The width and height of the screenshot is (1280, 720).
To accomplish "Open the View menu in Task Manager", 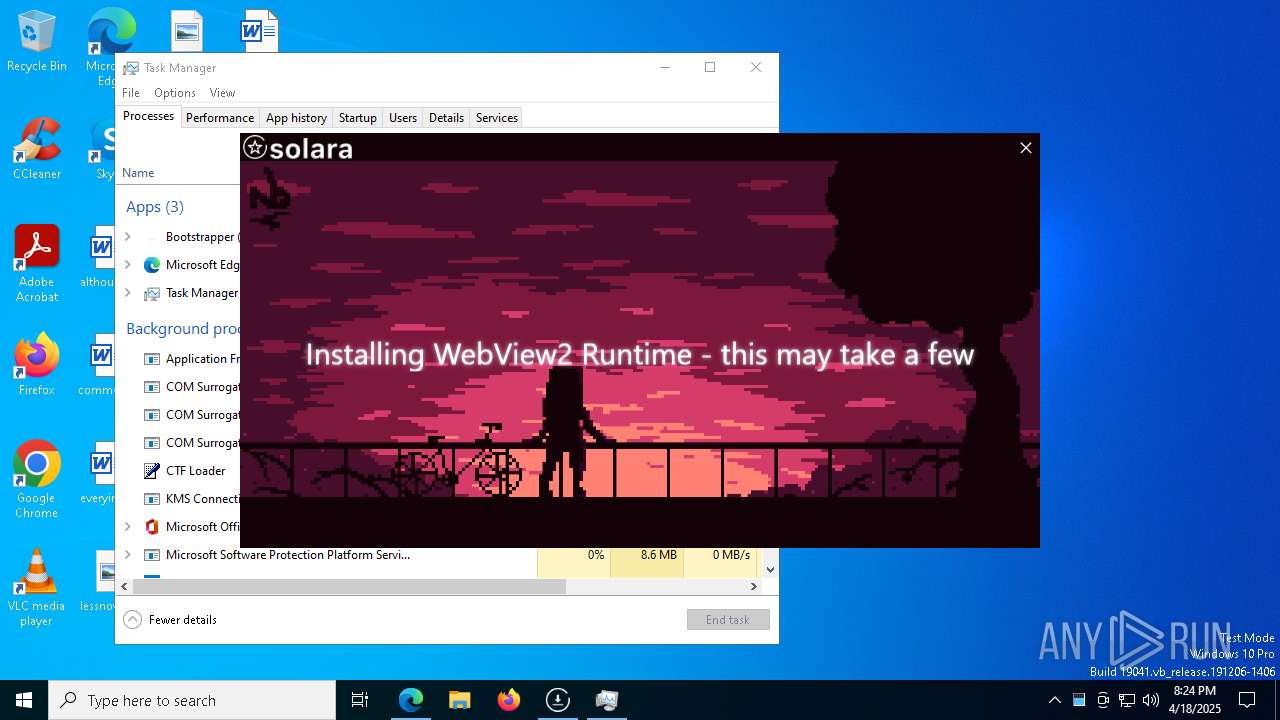I will (x=222, y=93).
